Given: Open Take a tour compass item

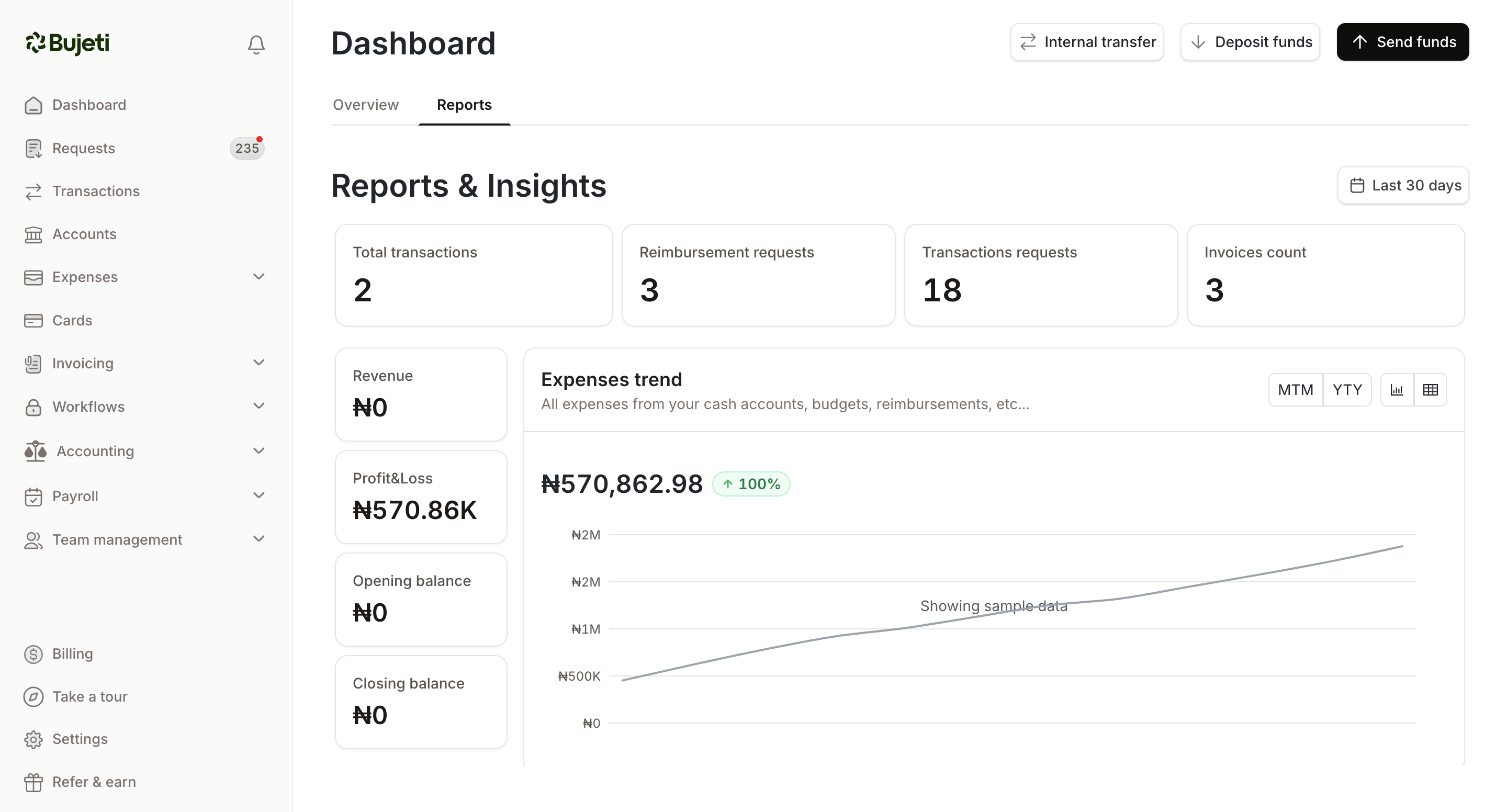Looking at the screenshot, I should (89, 696).
